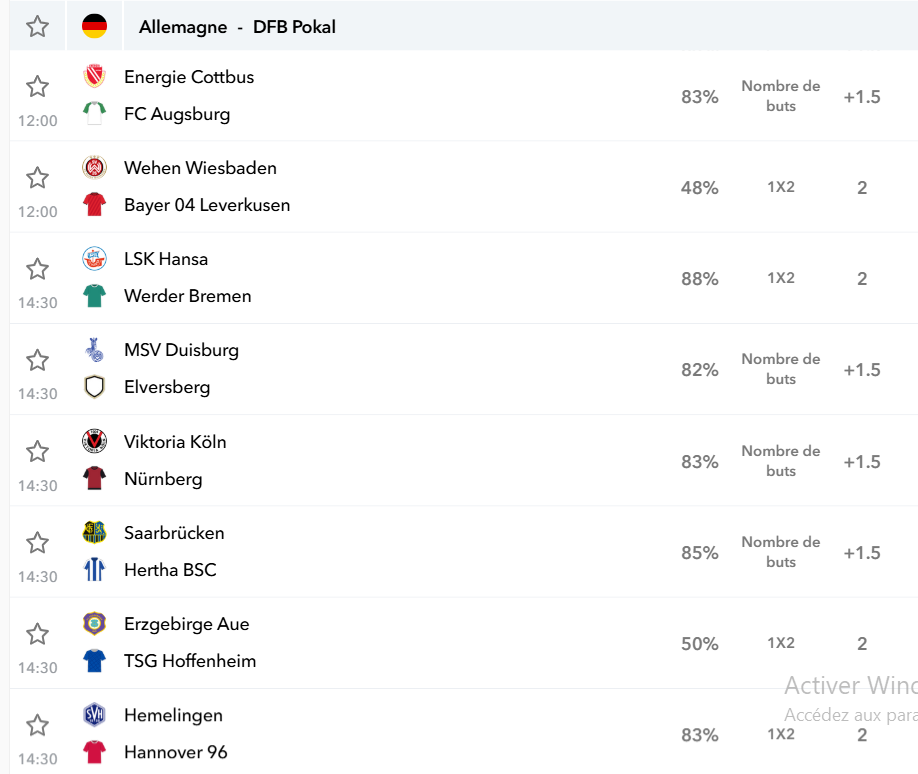
Task: Click the Hertha BSC striped jersey icon
Action: pos(94,569)
